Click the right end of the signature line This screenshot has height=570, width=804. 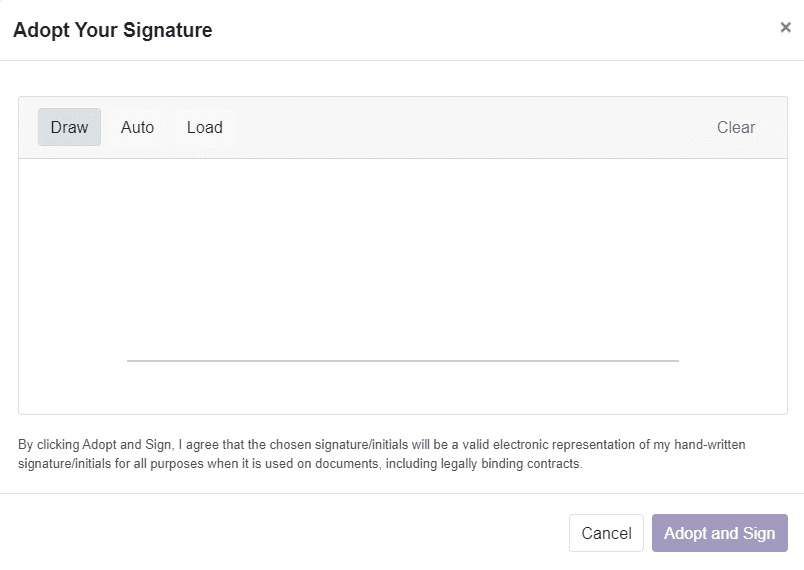point(676,360)
